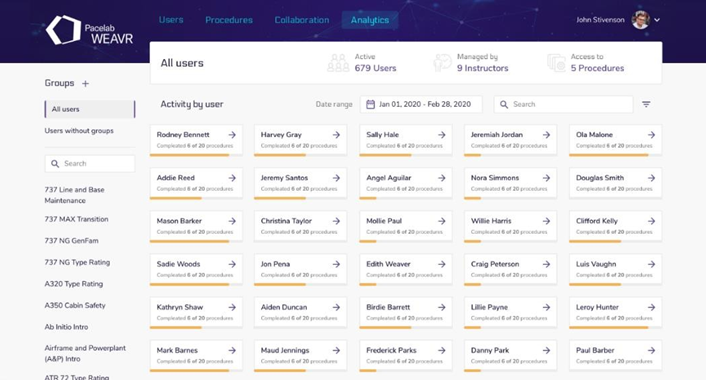The width and height of the screenshot is (706, 380).
Task: Open A350 Cabin Safety group
Action: tap(75, 305)
